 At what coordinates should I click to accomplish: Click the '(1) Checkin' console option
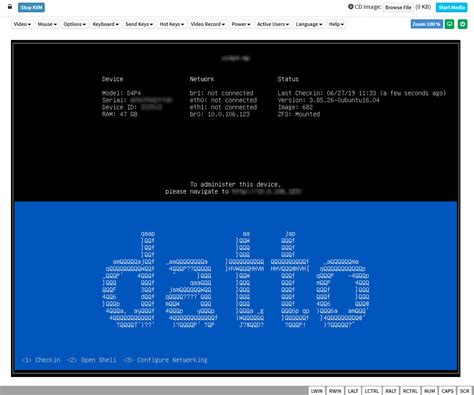(41, 360)
